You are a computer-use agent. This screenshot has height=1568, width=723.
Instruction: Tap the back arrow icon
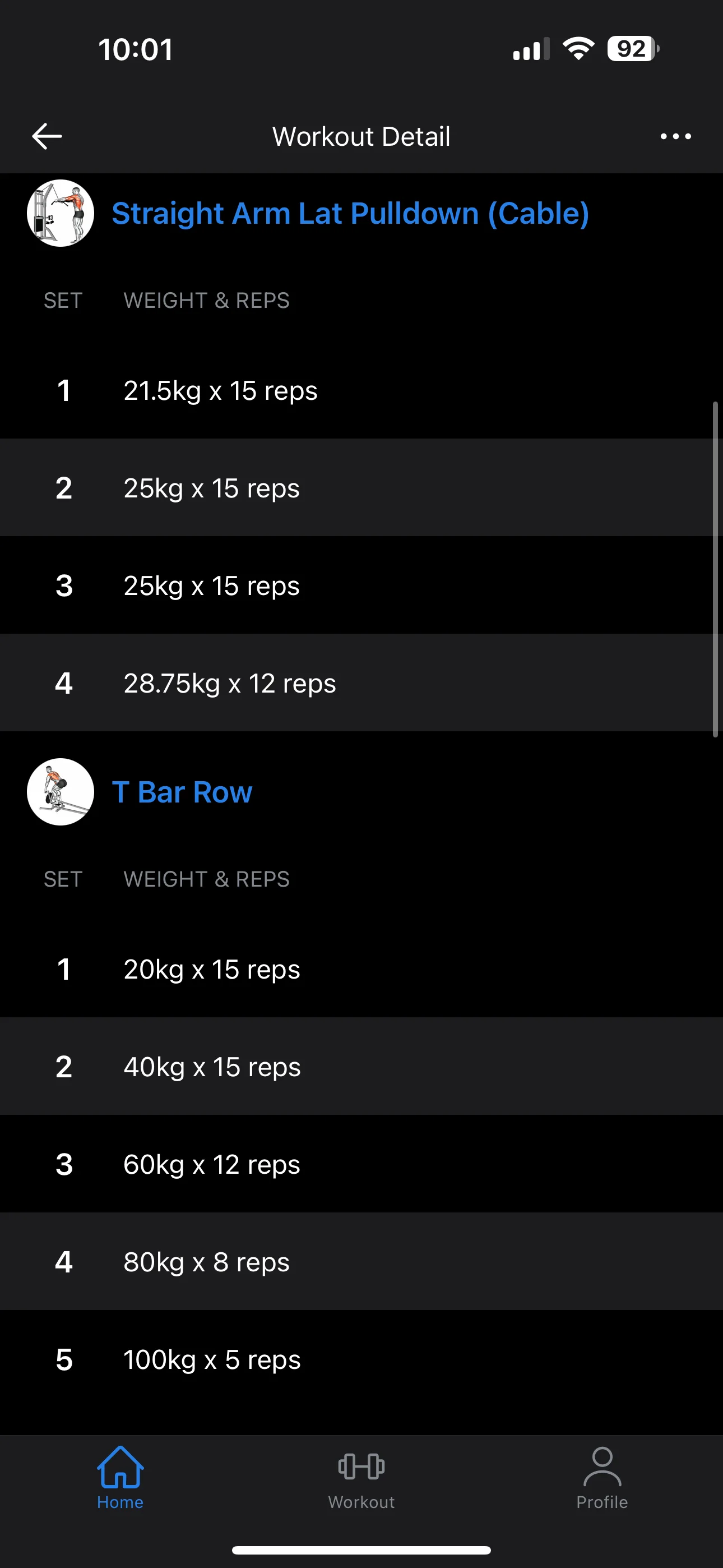click(x=47, y=136)
